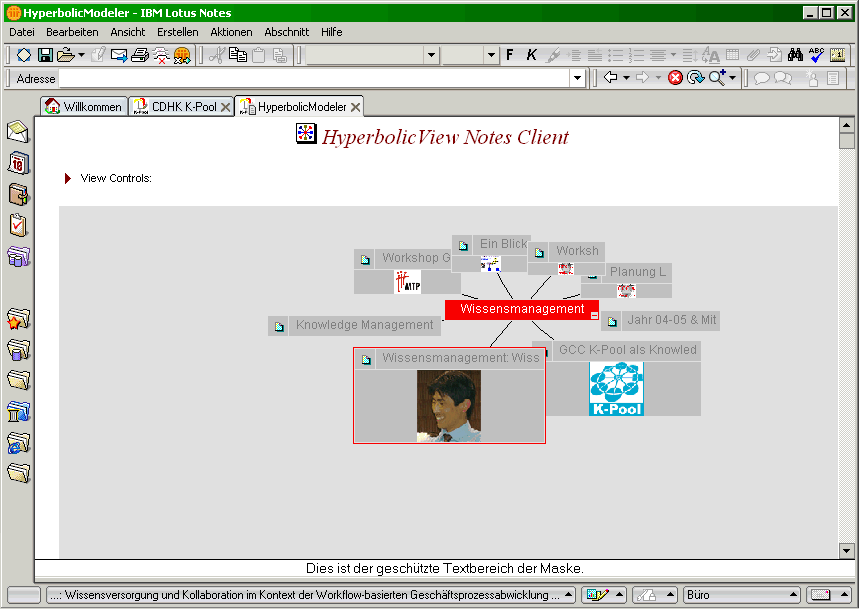Select the red Wissensmanagement center node
The height and width of the screenshot is (609, 859).
(522, 309)
